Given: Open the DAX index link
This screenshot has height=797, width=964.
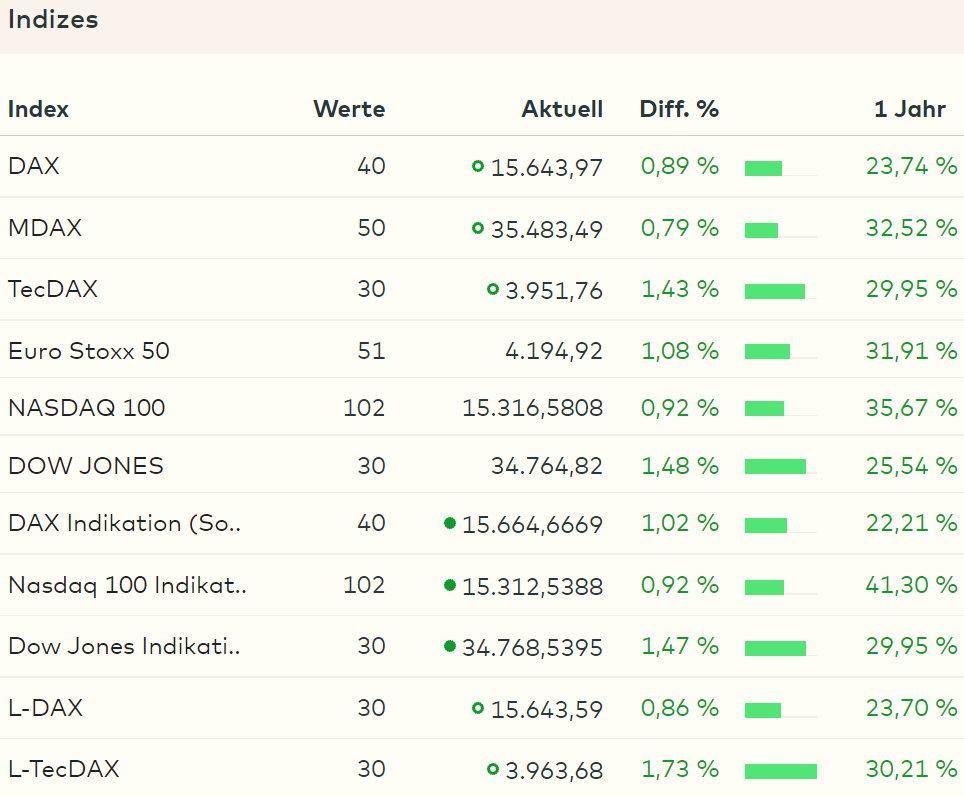Looking at the screenshot, I should point(34,166).
